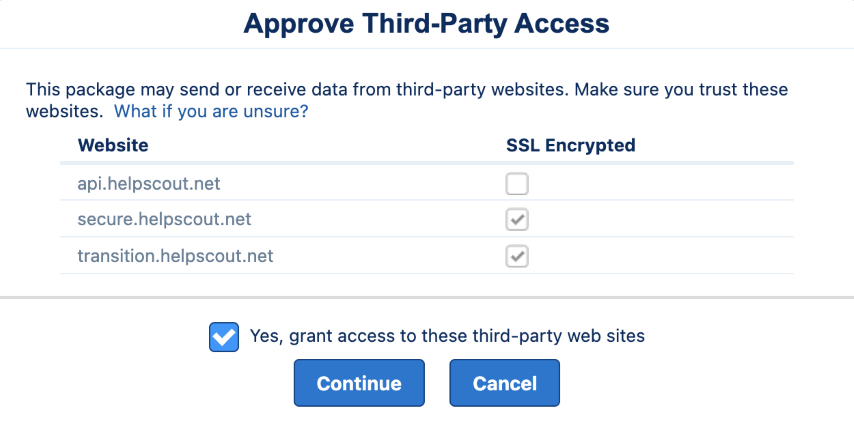Image resolution: width=854 pixels, height=430 pixels.
Task: Click the 'Approve Third-Party Access' title
Action: pyautogui.click(x=426, y=23)
